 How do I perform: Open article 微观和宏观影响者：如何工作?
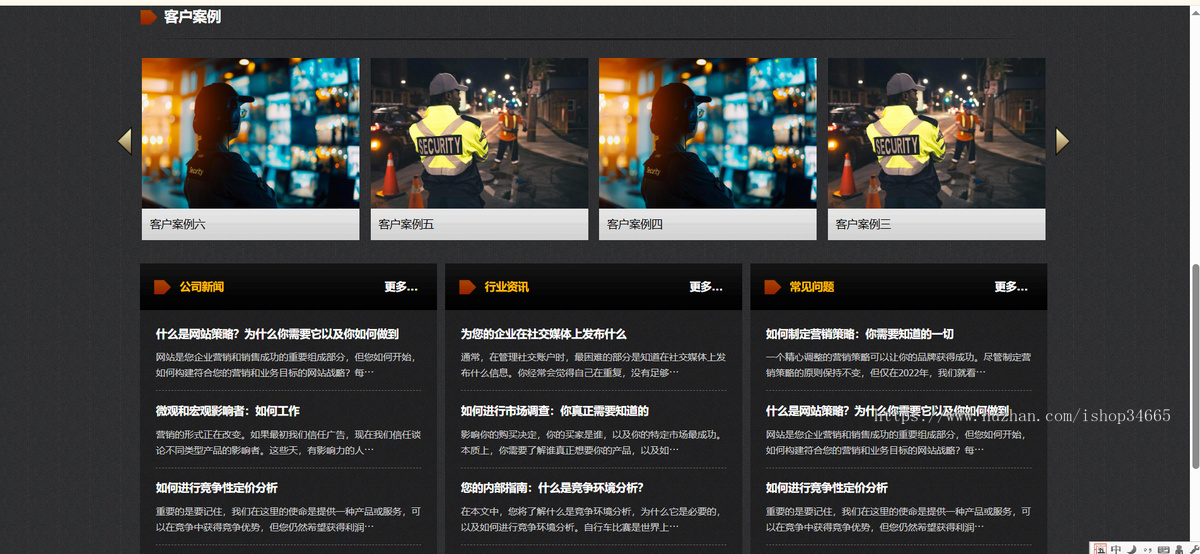click(x=228, y=411)
